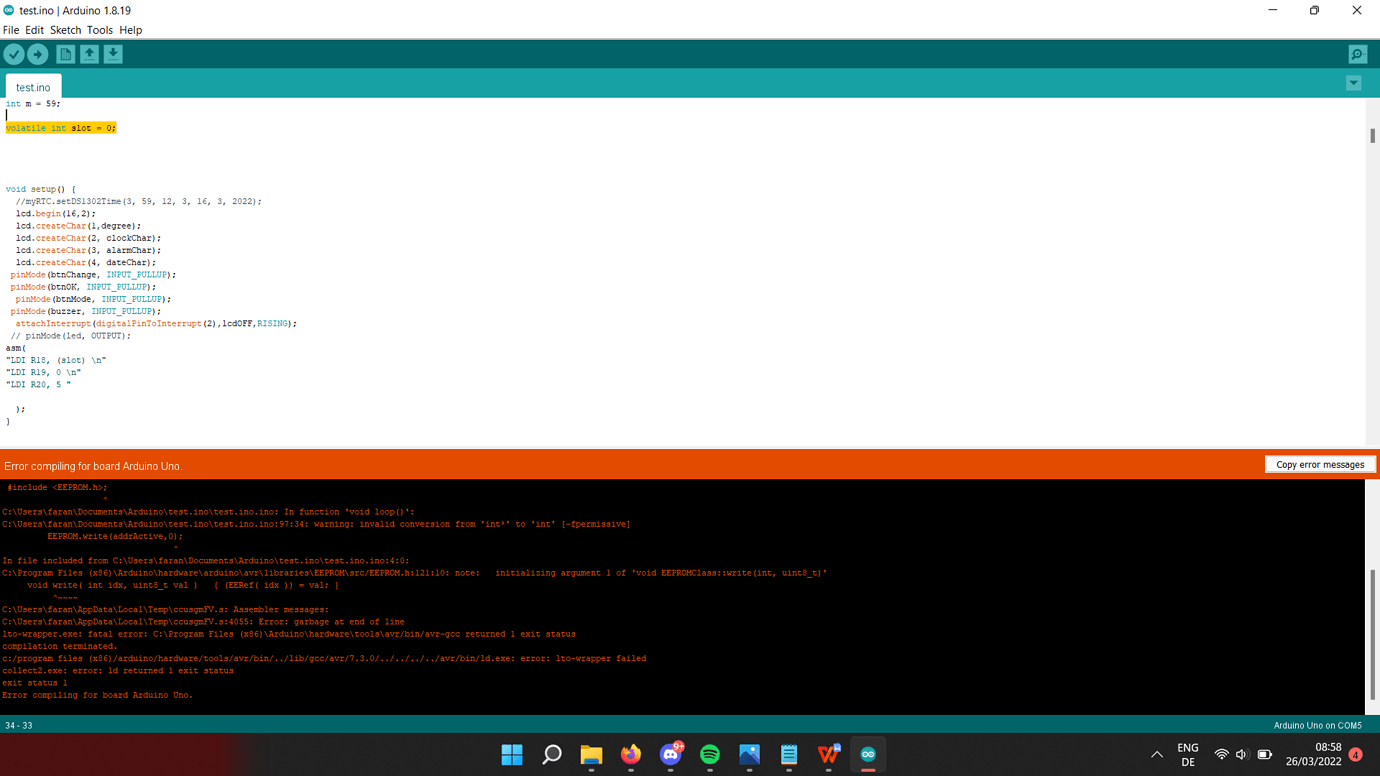The width and height of the screenshot is (1380, 776).
Task: Open Spotify from the taskbar
Action: [x=710, y=755]
